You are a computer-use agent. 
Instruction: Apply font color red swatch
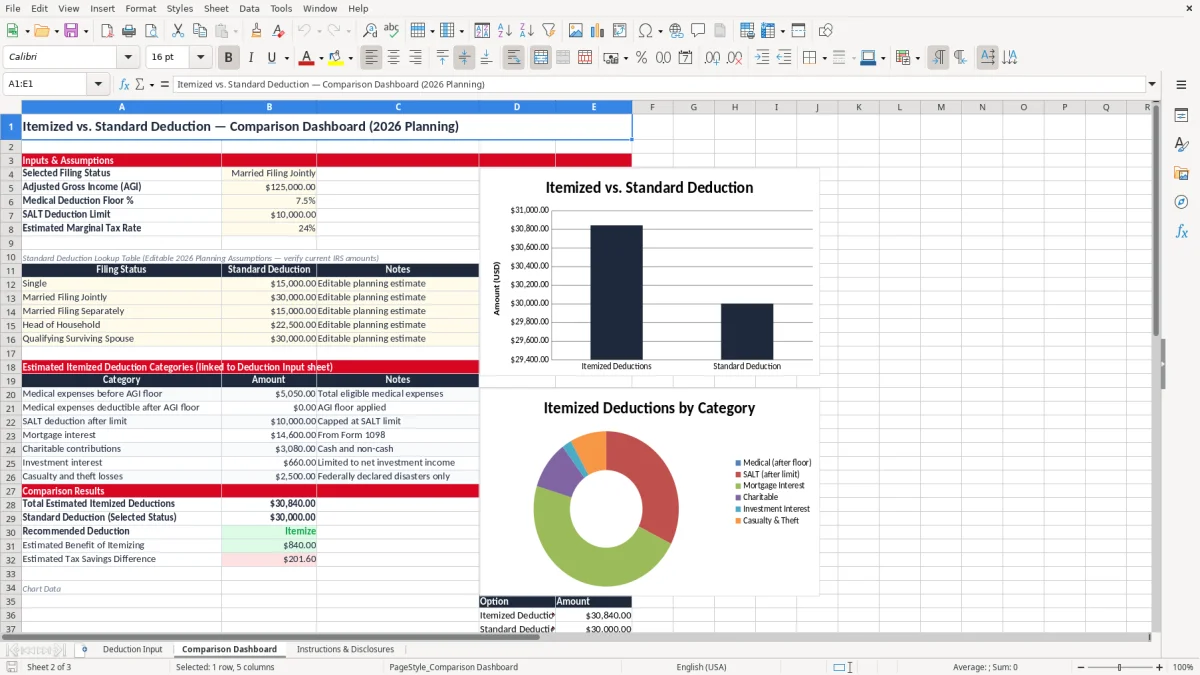pyautogui.click(x=306, y=58)
